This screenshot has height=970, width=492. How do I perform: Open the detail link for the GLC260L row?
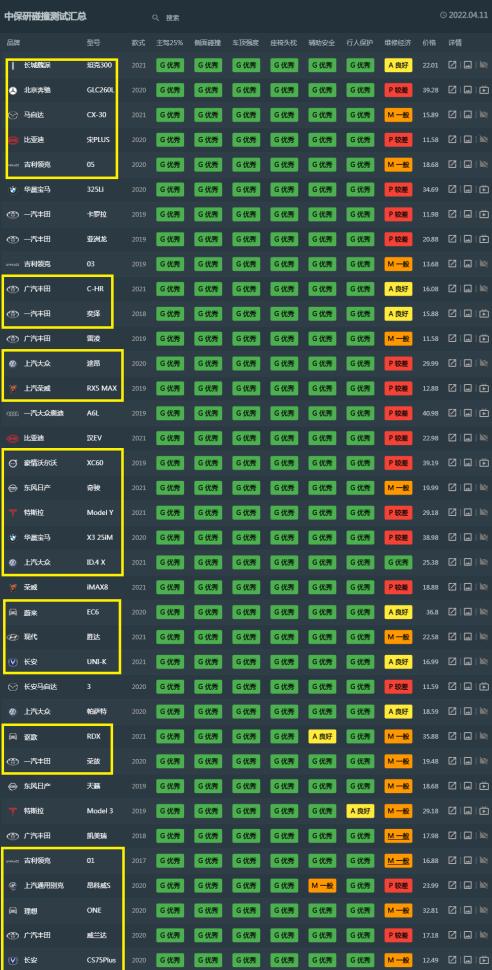(452, 90)
